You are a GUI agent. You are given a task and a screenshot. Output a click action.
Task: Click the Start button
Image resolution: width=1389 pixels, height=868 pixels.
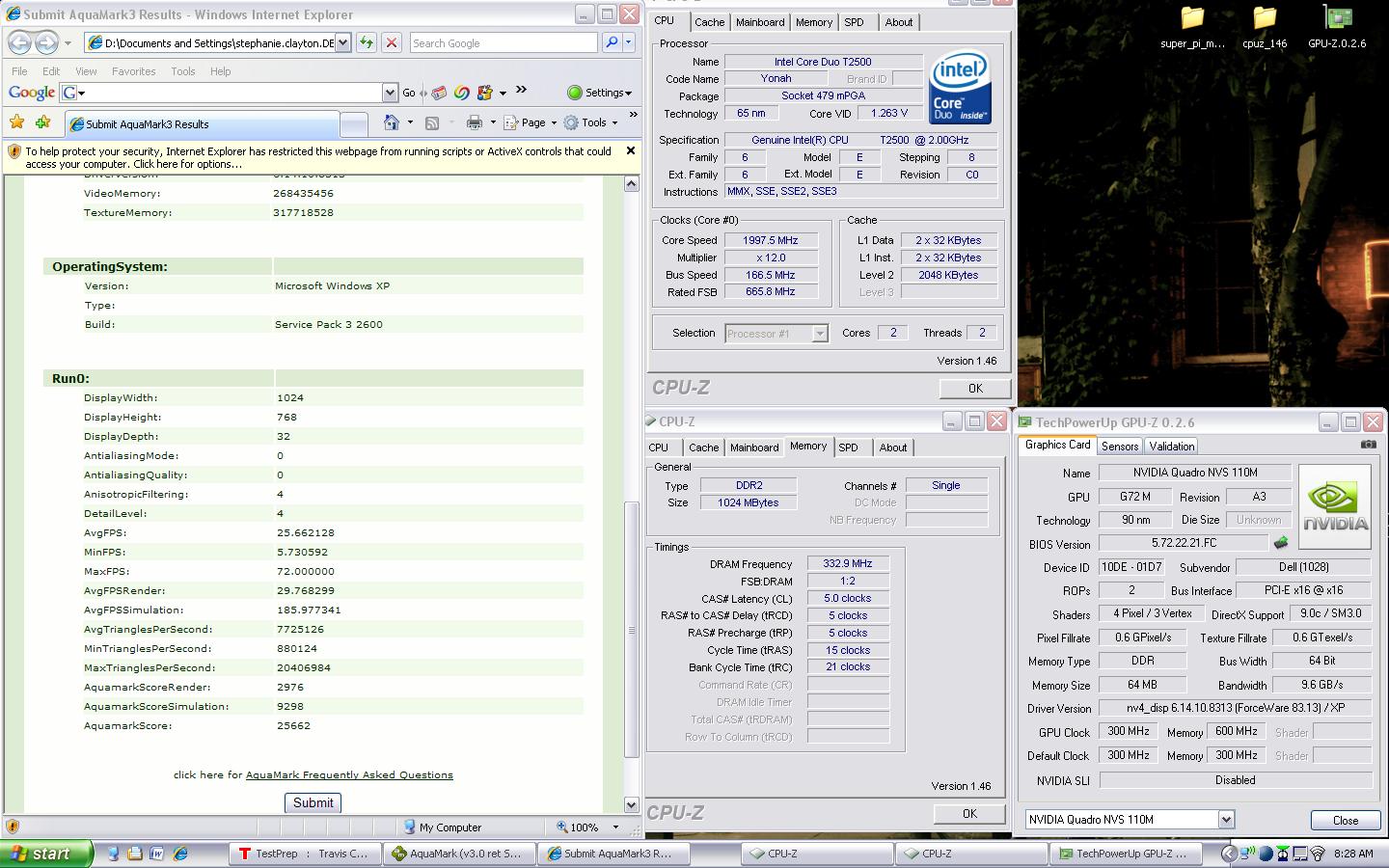(x=46, y=854)
